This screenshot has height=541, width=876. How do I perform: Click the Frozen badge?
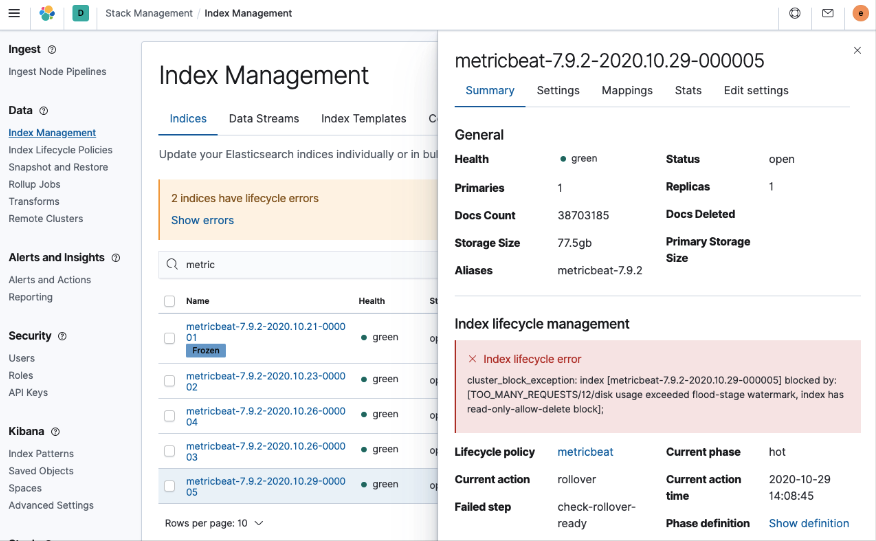pyautogui.click(x=206, y=350)
